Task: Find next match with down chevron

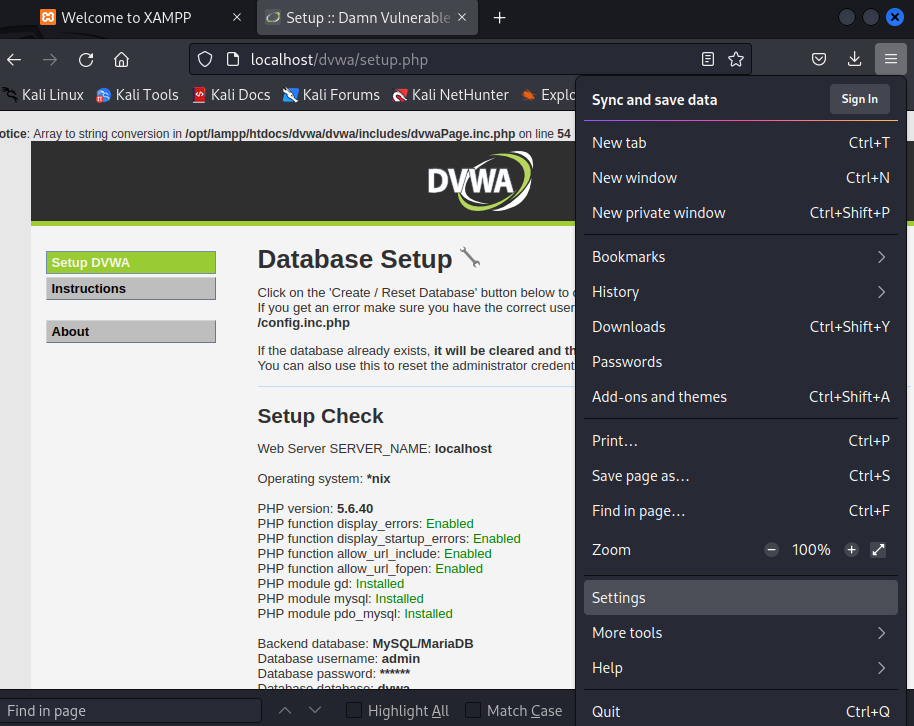Action: pyautogui.click(x=315, y=710)
